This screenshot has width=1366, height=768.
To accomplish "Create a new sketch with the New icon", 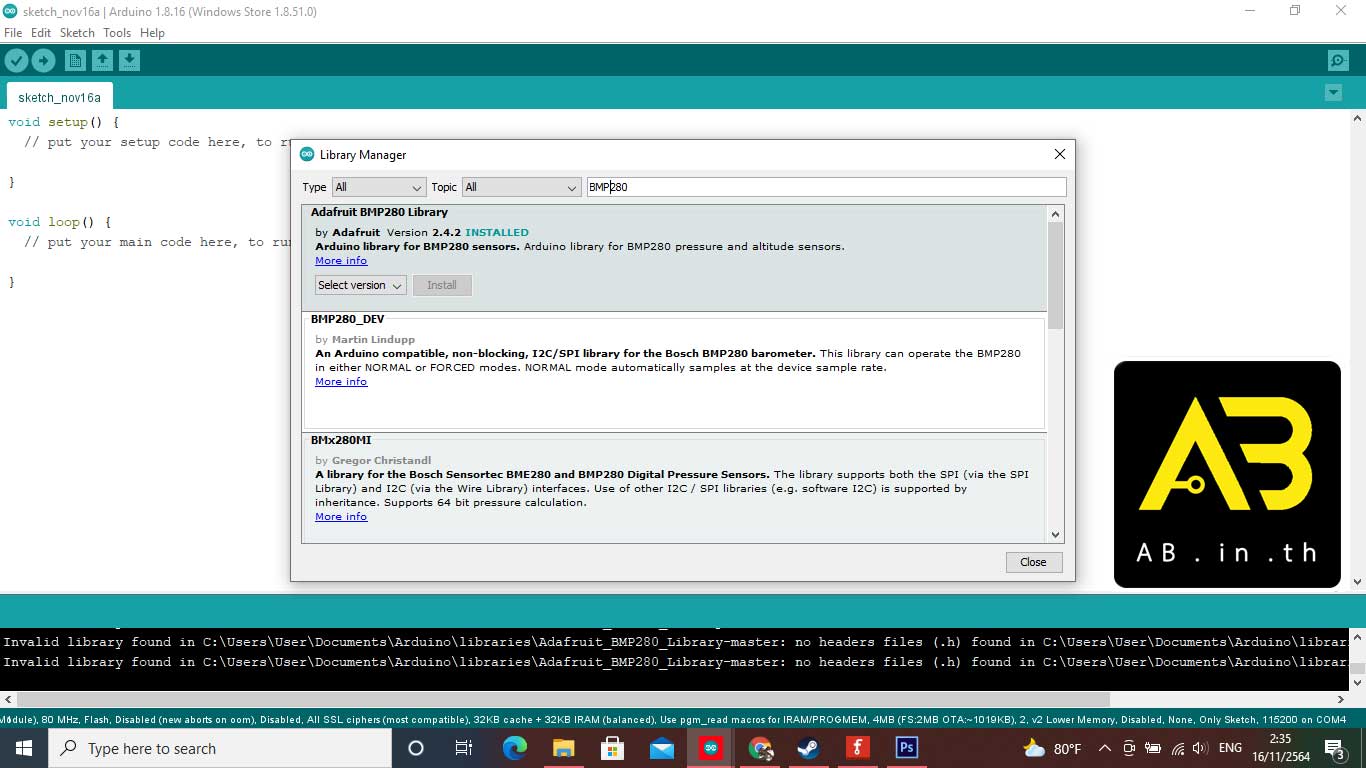I will point(75,61).
